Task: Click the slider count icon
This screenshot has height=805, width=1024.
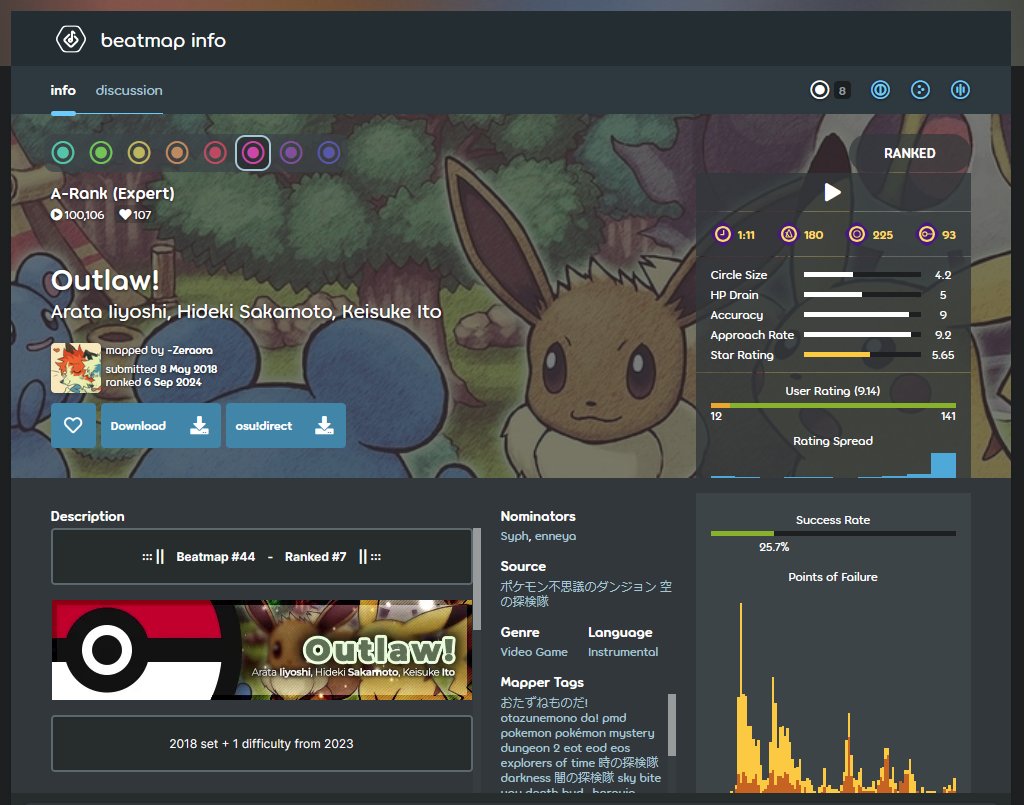Action: point(926,234)
